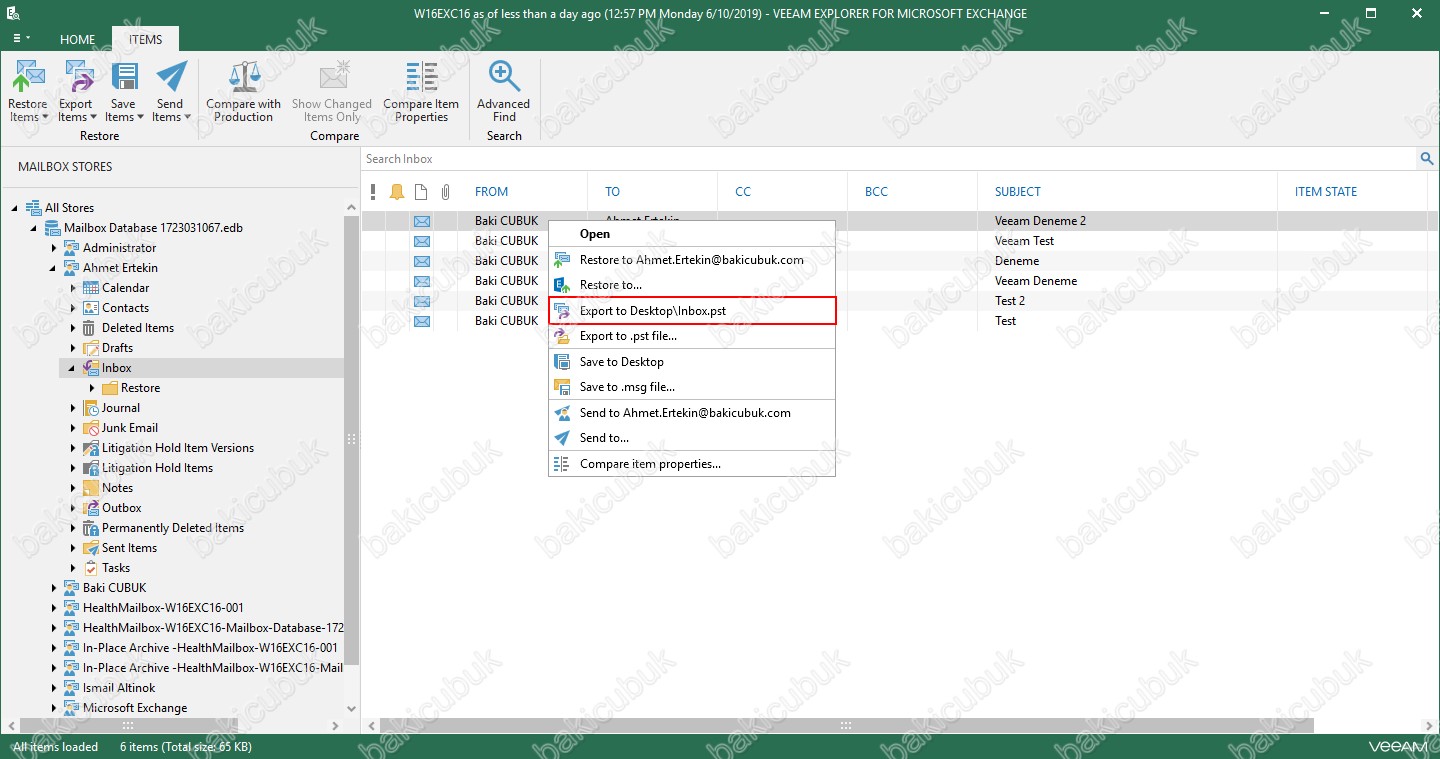The image size is (1440, 759).
Task: Select the ITEMS ribbon tab
Action: pos(145,39)
